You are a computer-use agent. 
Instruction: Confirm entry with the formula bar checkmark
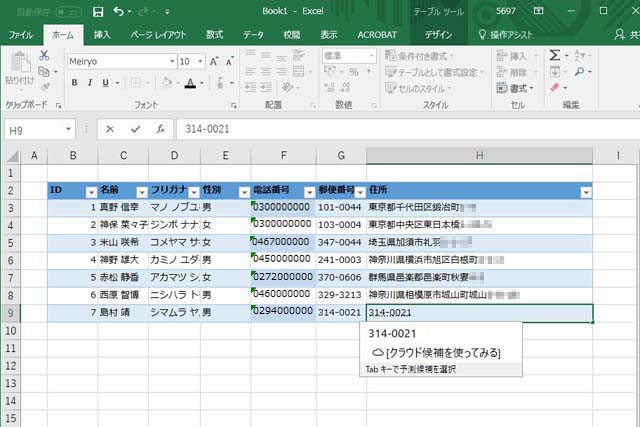click(135, 129)
